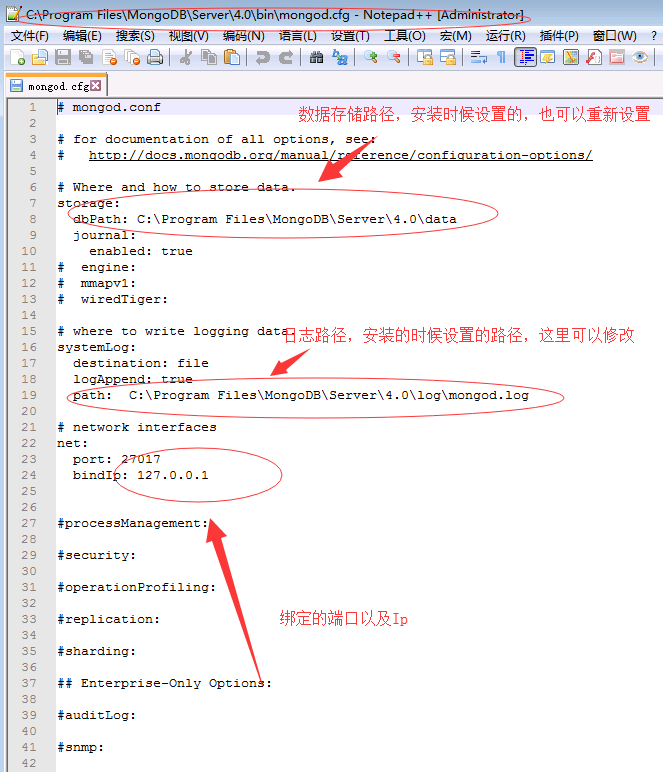Place cursor on the 'storage:' line
663x772 pixels.
89,203
